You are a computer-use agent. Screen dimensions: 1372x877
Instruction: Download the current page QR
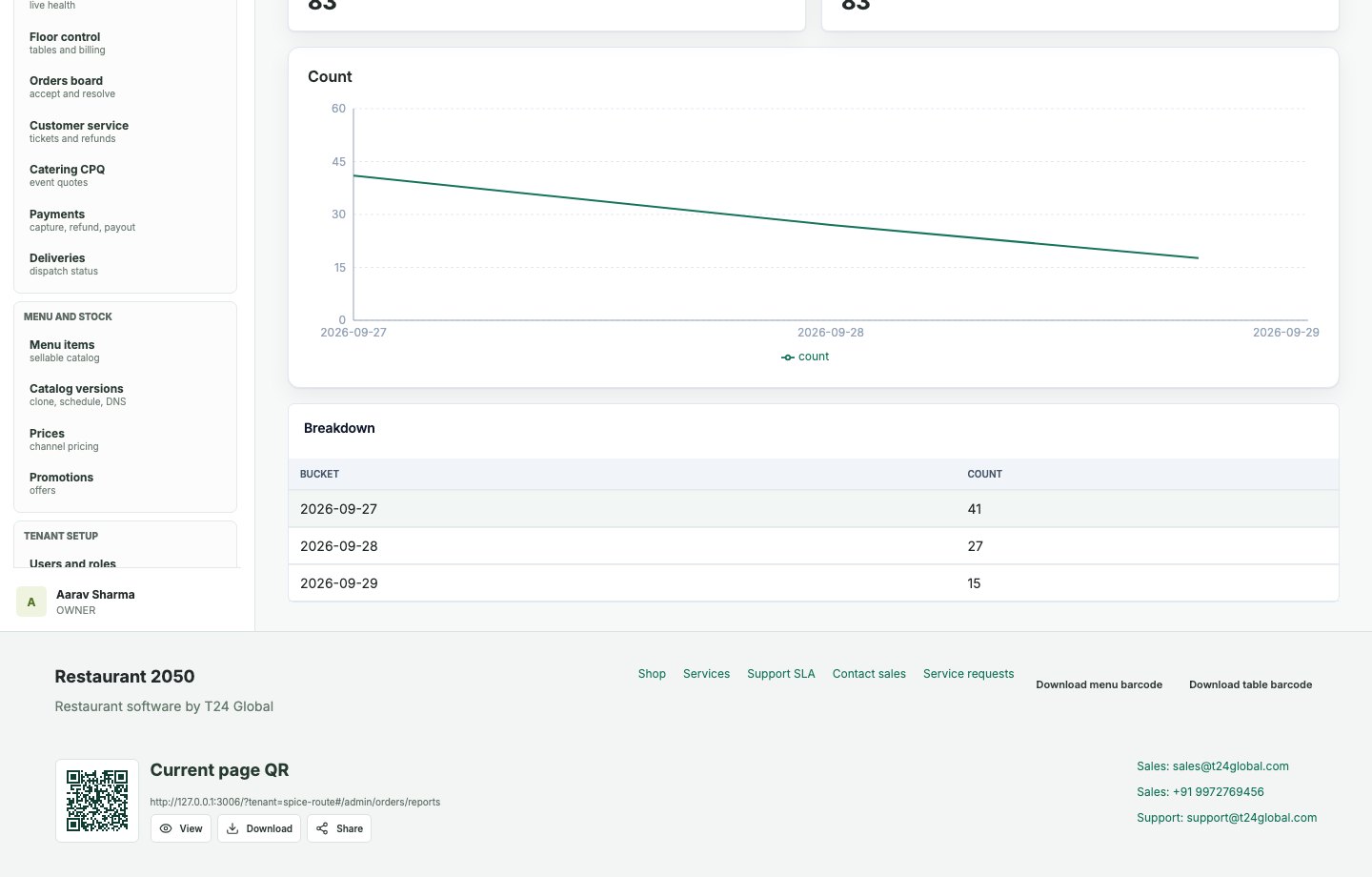259,828
